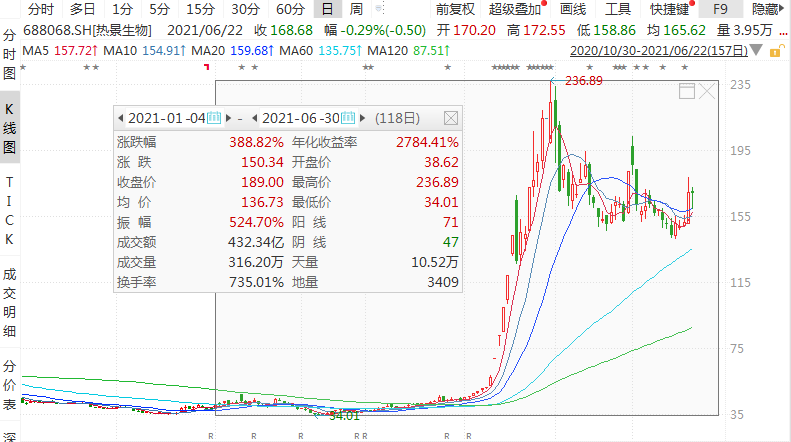Open the date range dropdown triangle
This screenshot has height=442, width=791.
756,50
